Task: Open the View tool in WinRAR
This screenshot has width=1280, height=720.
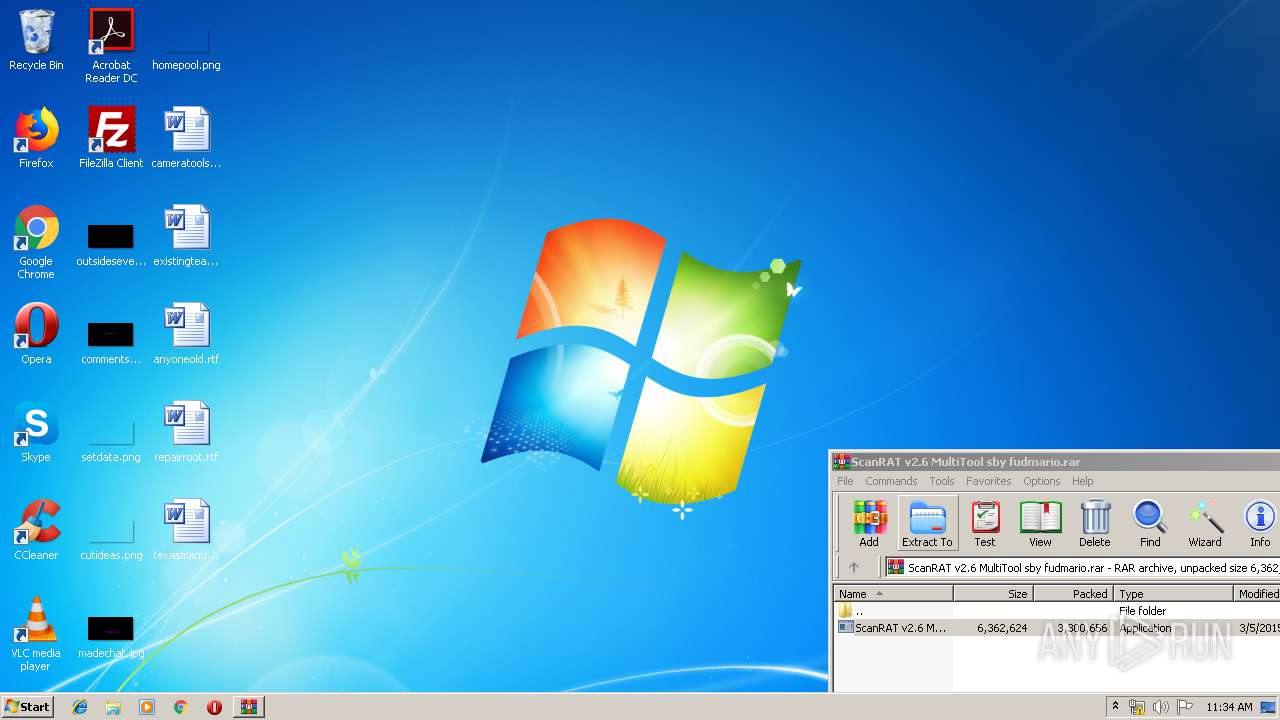Action: pos(1040,524)
